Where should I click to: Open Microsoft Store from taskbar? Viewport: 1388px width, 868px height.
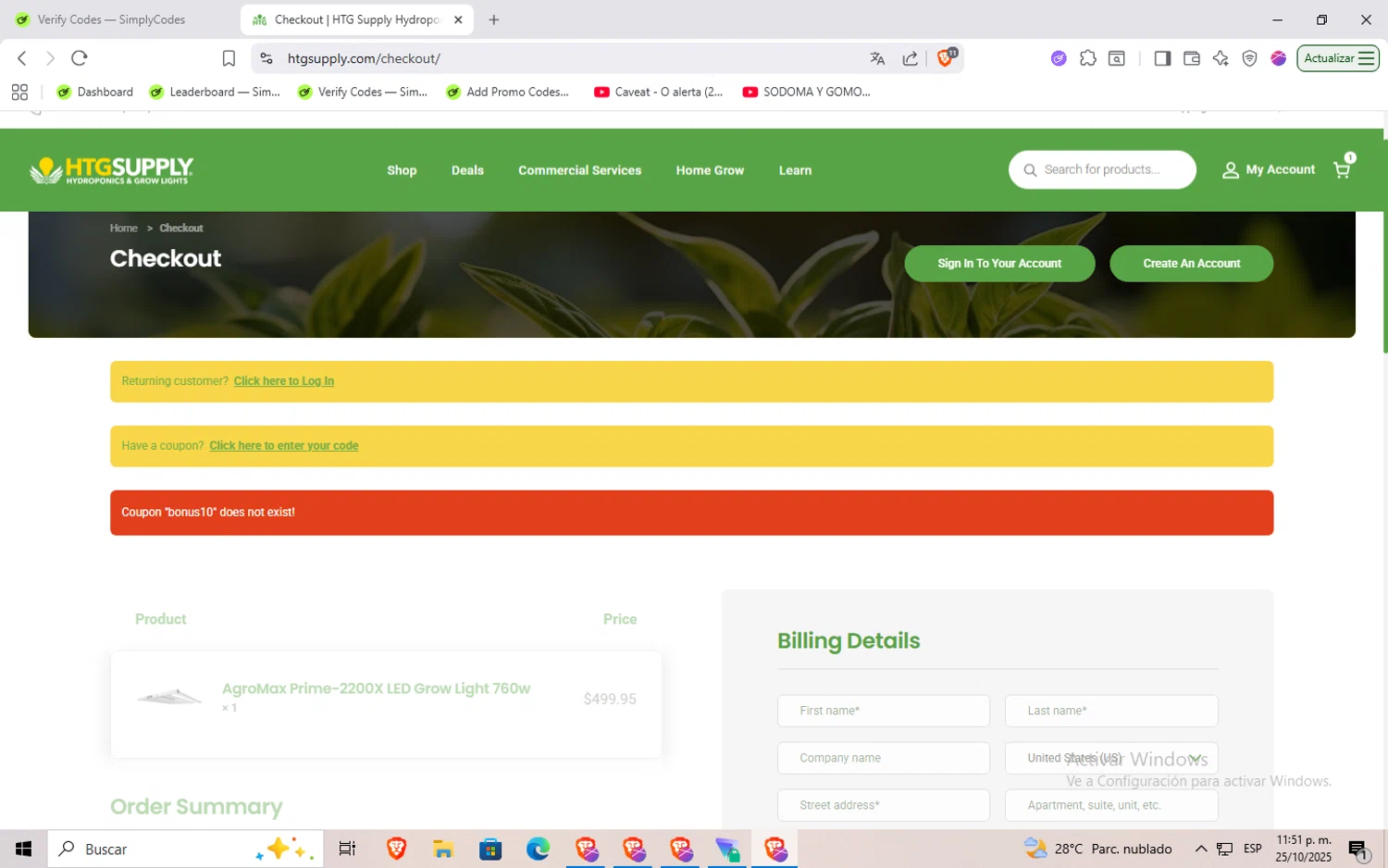(x=490, y=849)
